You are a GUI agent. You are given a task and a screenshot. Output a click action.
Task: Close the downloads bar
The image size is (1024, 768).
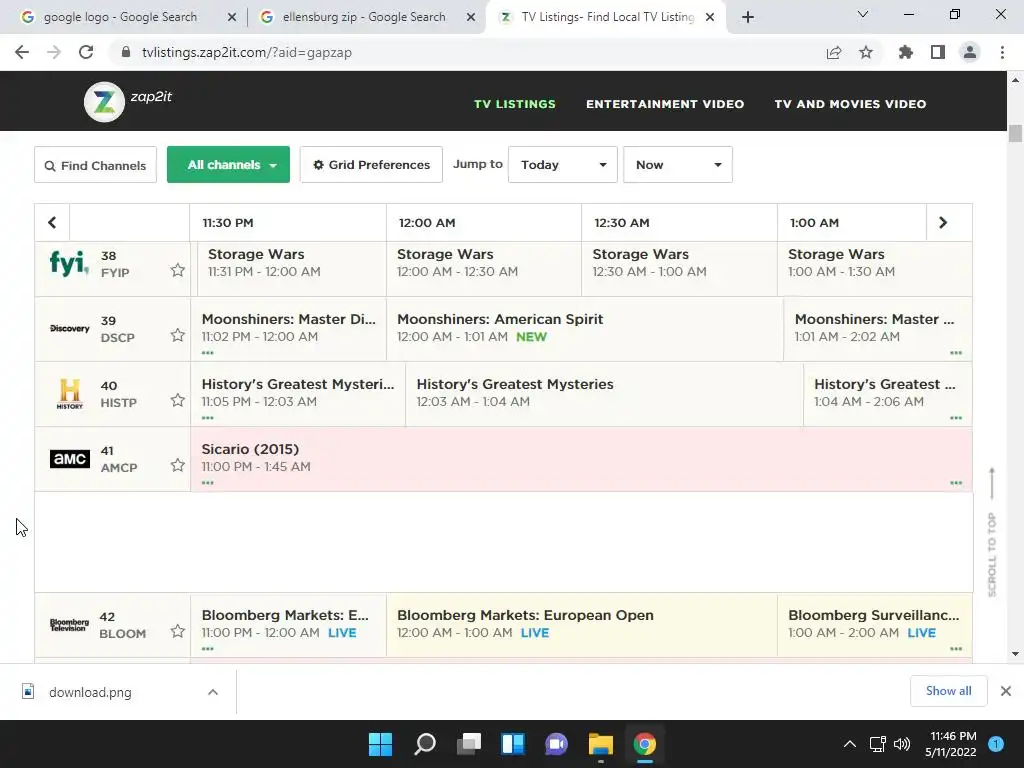pyautogui.click(x=1006, y=691)
